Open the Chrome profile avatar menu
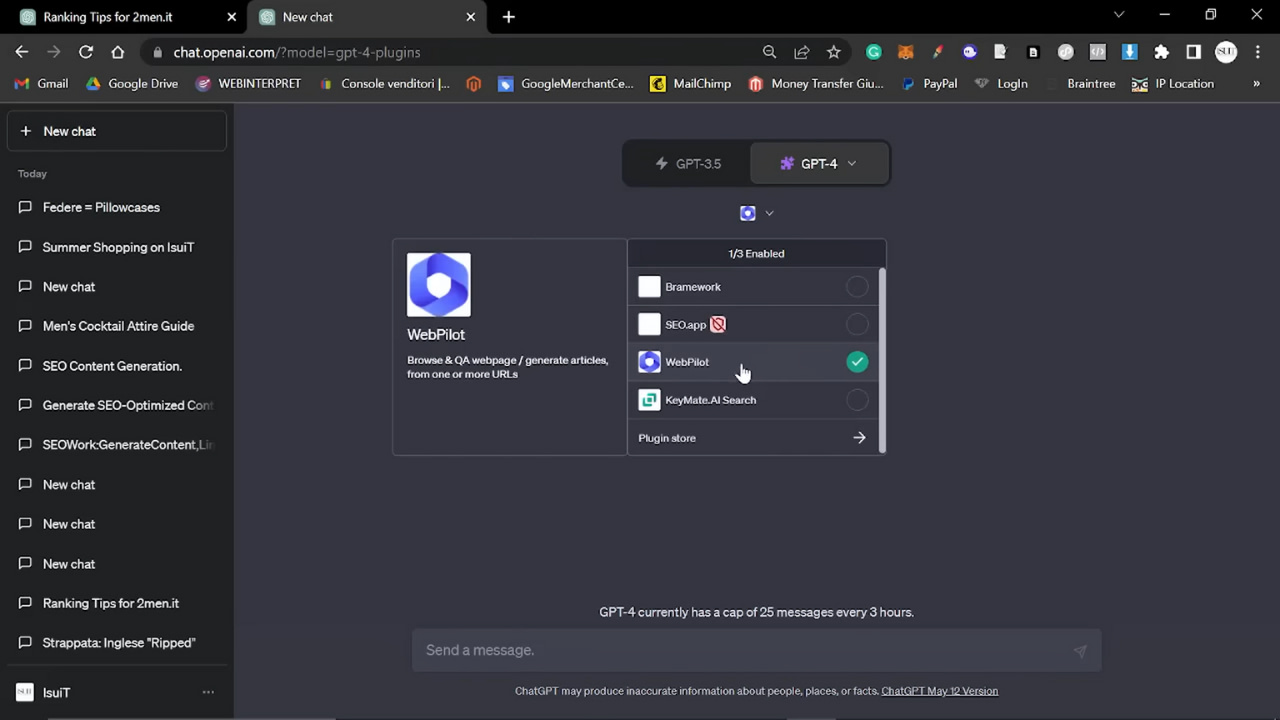This screenshot has width=1280, height=720. coord(1226,52)
